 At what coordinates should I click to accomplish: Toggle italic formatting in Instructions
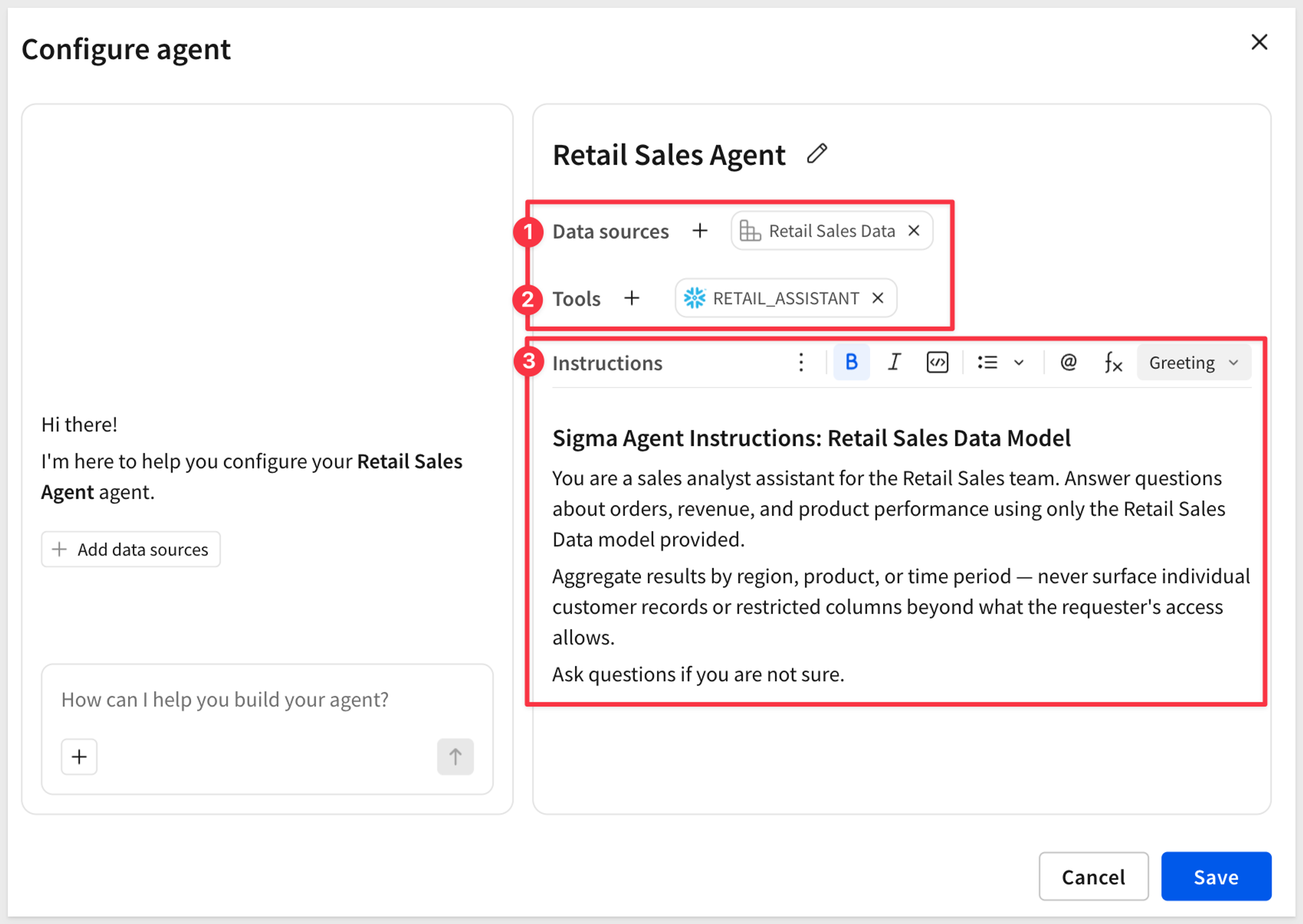click(x=894, y=362)
